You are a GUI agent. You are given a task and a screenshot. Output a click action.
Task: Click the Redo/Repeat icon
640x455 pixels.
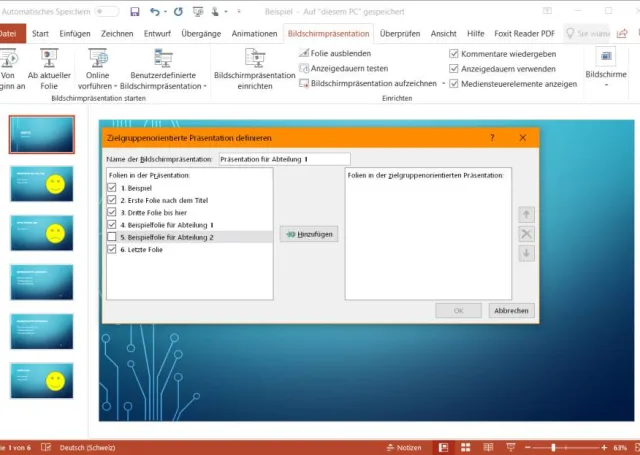(178, 11)
